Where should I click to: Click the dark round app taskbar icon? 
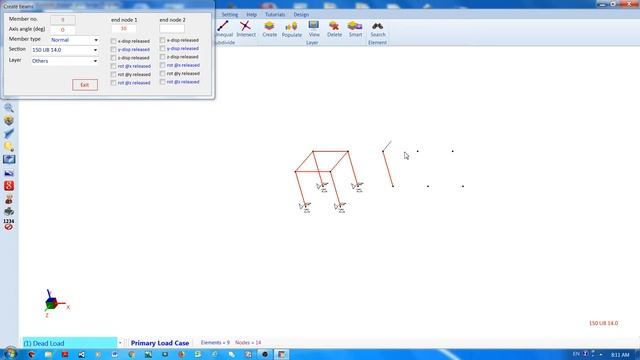point(264,354)
